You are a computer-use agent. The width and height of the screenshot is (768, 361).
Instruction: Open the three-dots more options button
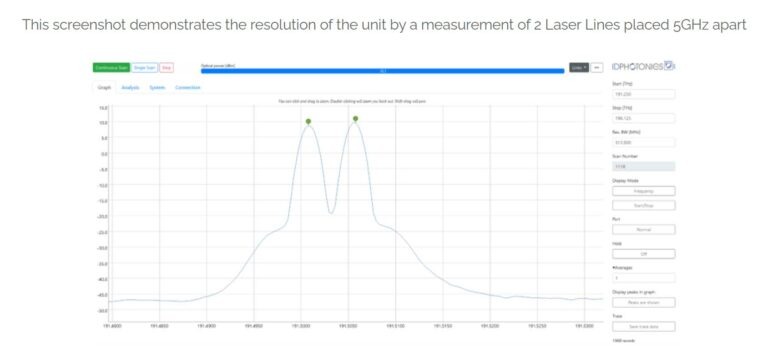point(596,68)
